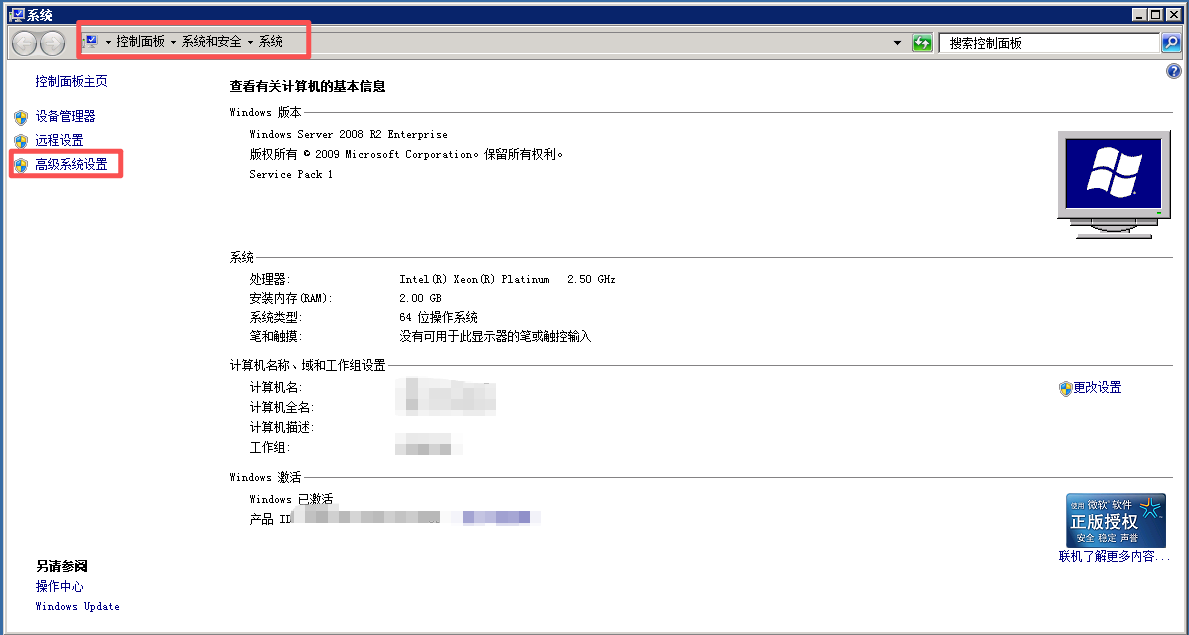Click the Windows 已激活 text
Screen dimensions: 1189x635
point(291,499)
